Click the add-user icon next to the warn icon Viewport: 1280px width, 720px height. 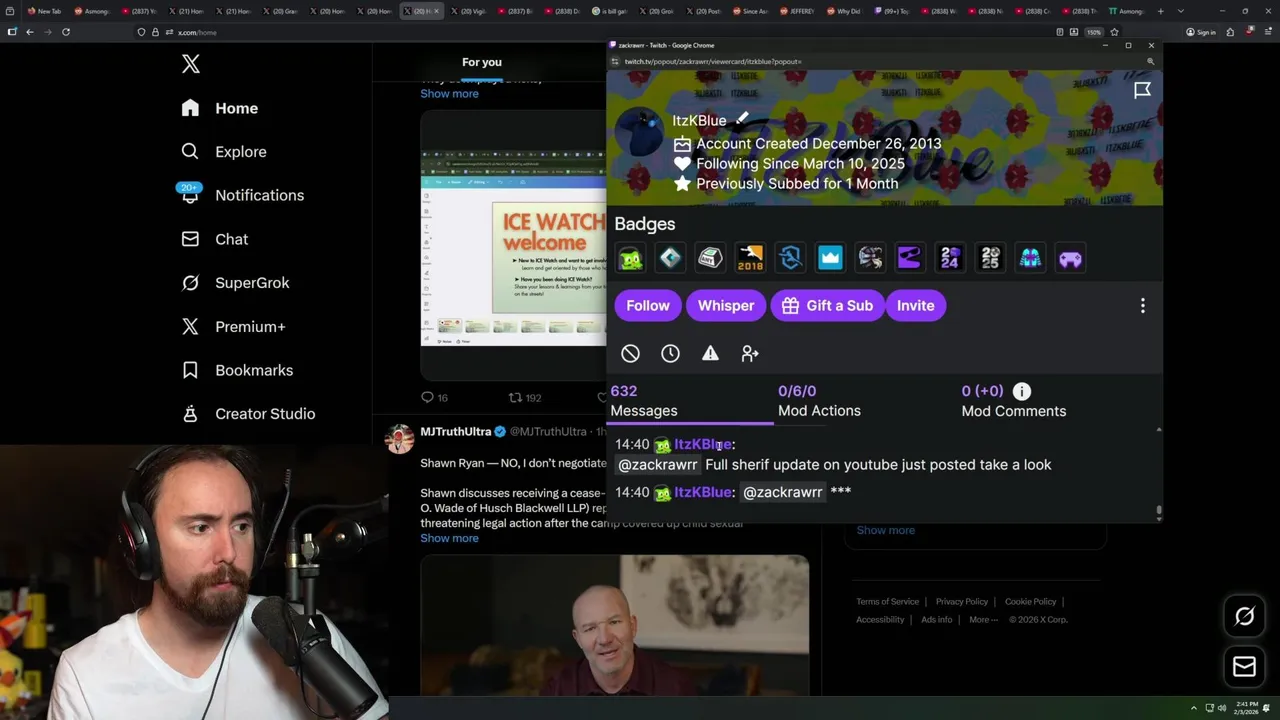point(750,353)
